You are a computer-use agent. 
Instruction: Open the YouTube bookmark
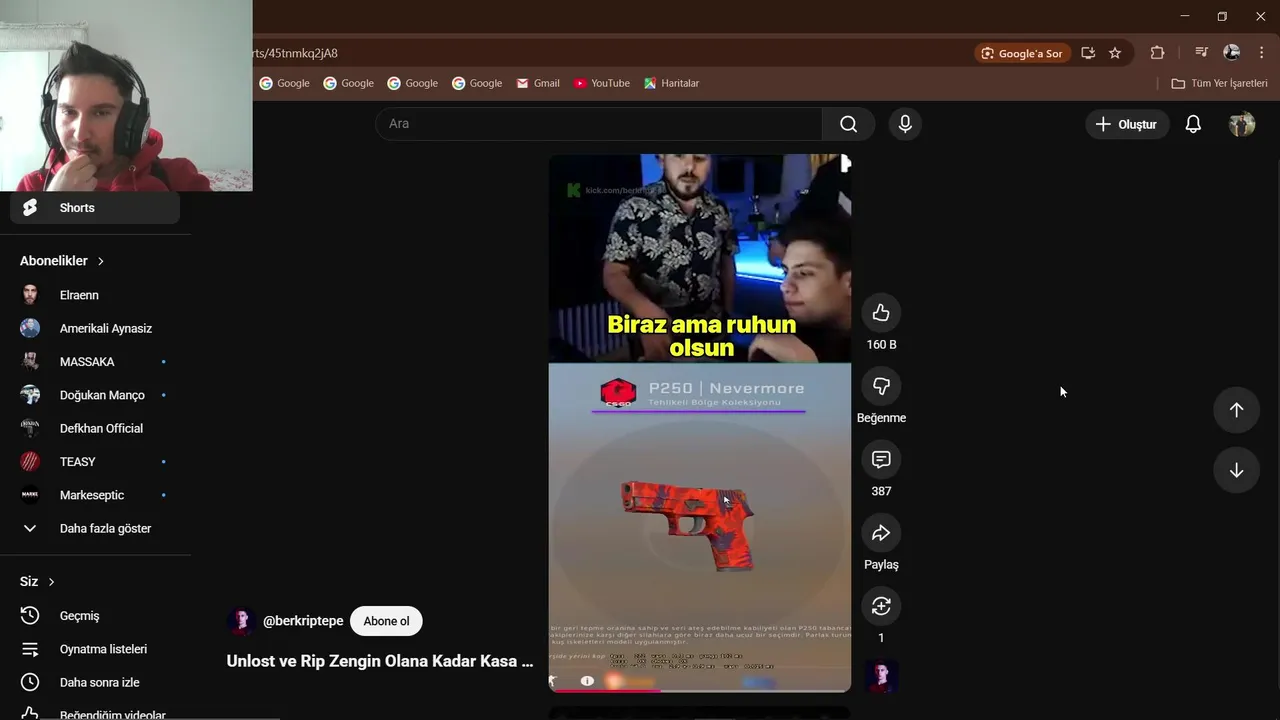602,83
